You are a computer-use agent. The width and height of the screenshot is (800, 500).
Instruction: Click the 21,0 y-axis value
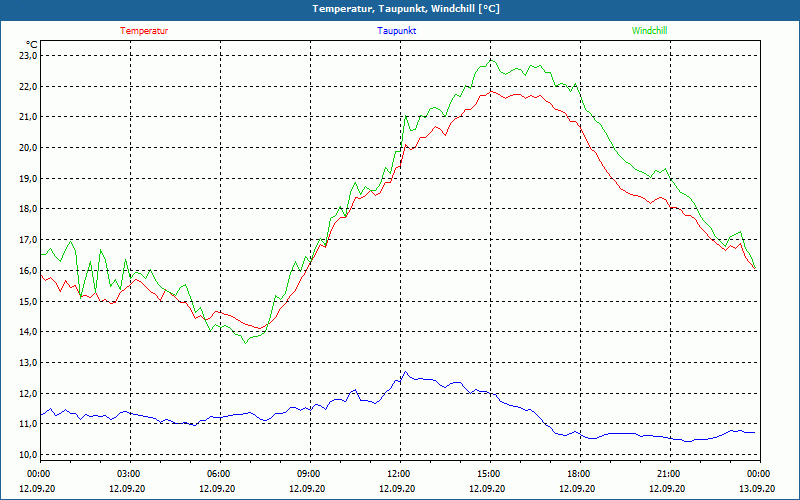(28, 117)
